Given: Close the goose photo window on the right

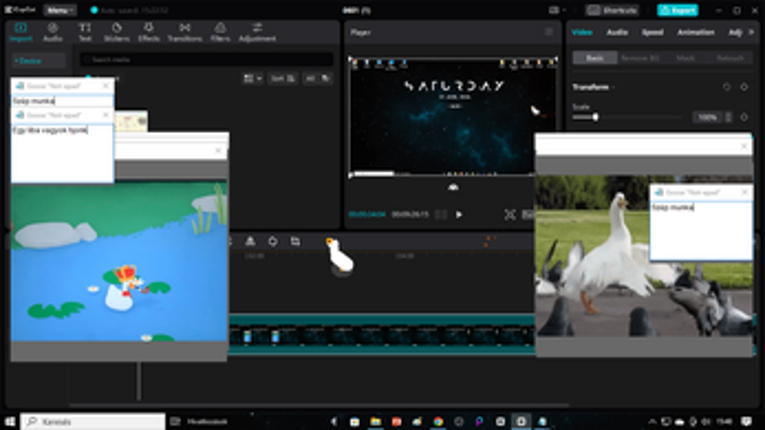Looking at the screenshot, I should coord(744,146).
